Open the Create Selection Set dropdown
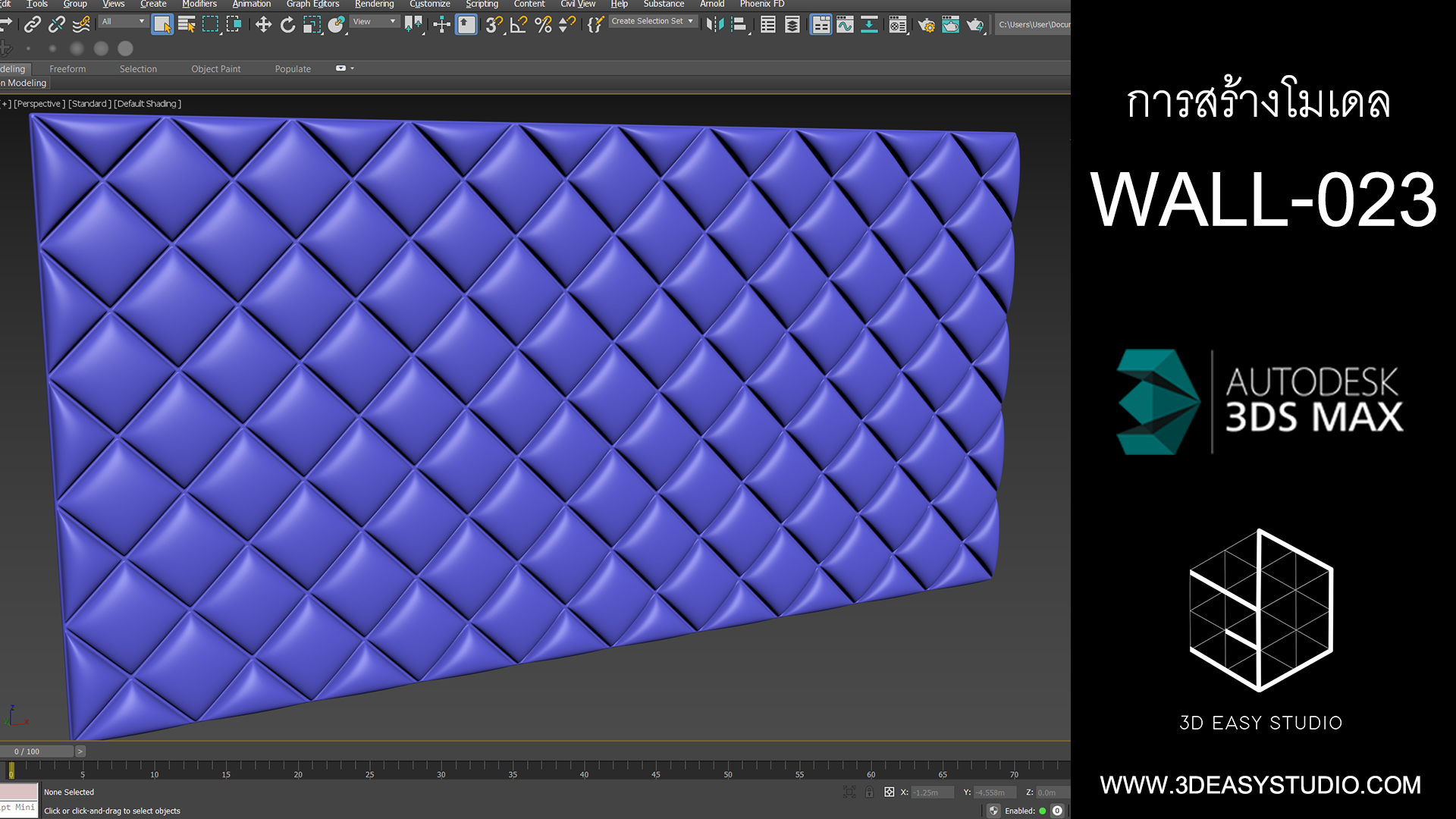The height and width of the screenshot is (819, 1456). coord(652,21)
